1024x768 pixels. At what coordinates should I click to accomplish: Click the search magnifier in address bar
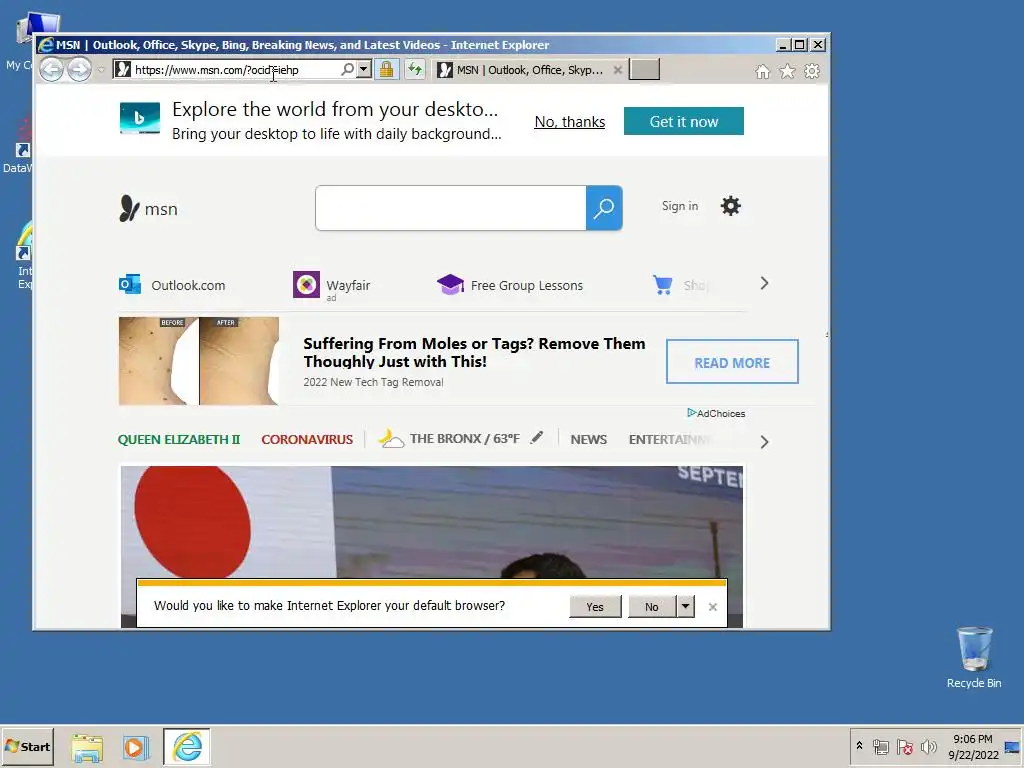[x=348, y=69]
